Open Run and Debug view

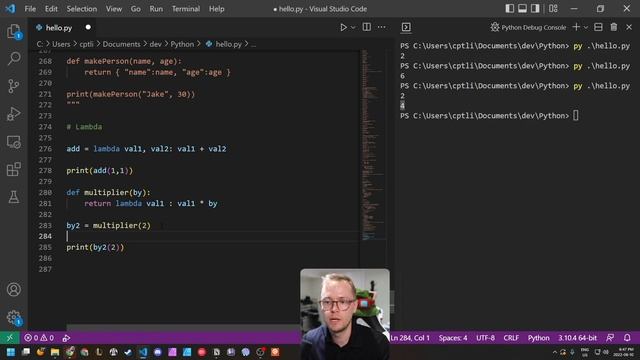[x=13, y=113]
